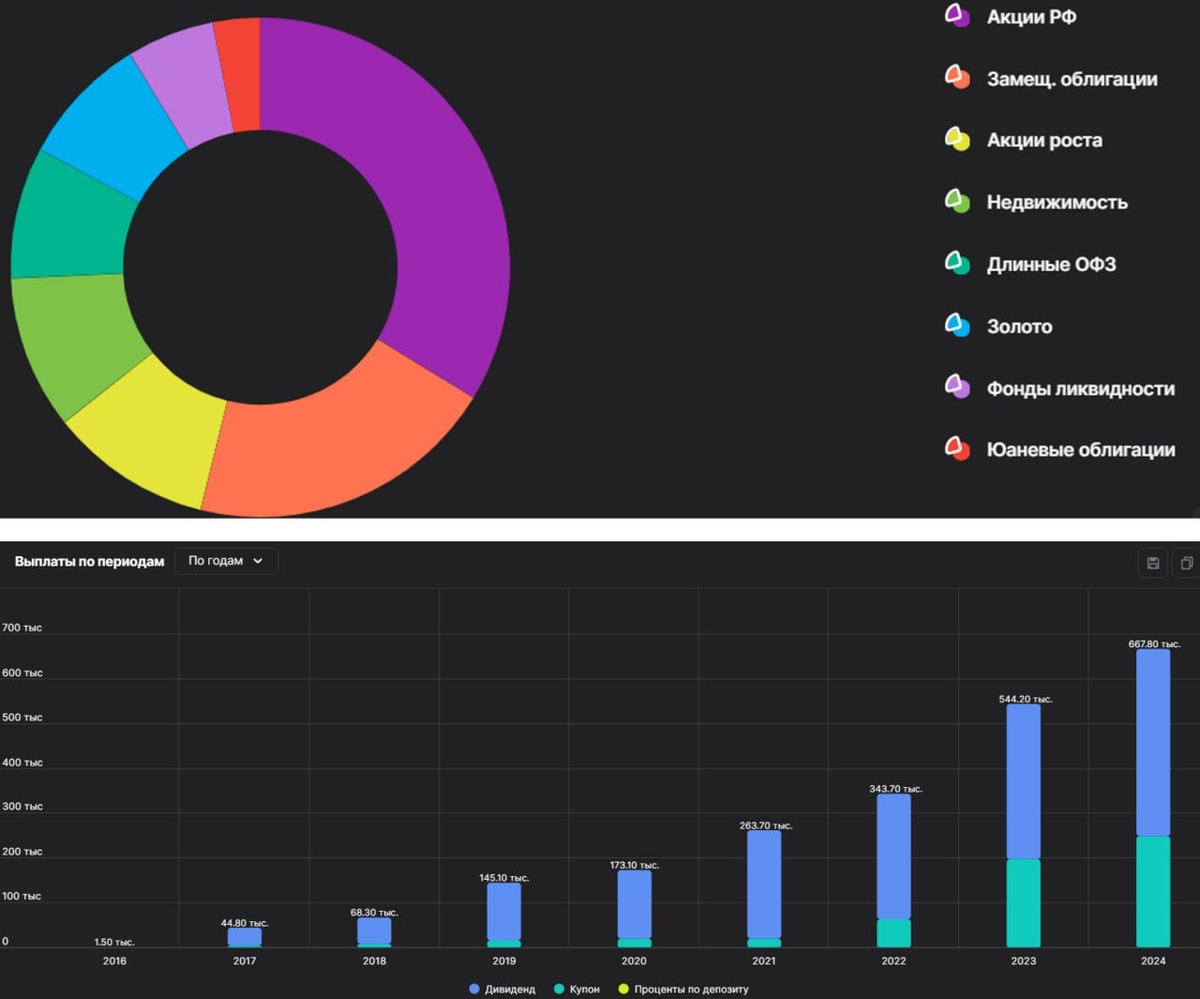This screenshot has width=1200, height=999.
Task: Click the 667.80 тыс. value label
Action: coord(1153,644)
